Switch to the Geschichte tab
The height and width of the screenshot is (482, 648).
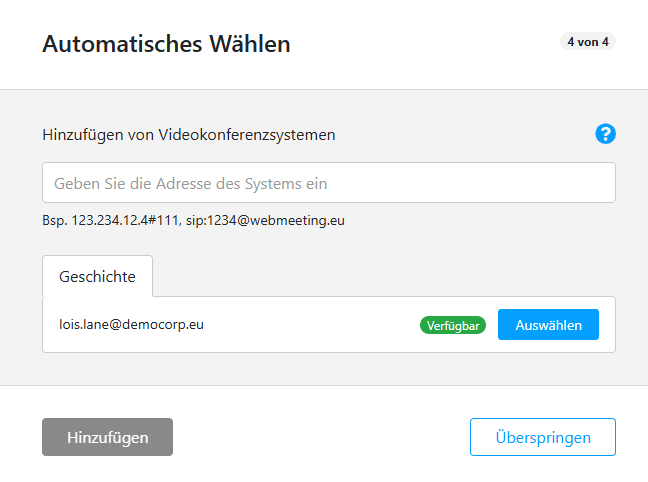pyautogui.click(x=97, y=276)
